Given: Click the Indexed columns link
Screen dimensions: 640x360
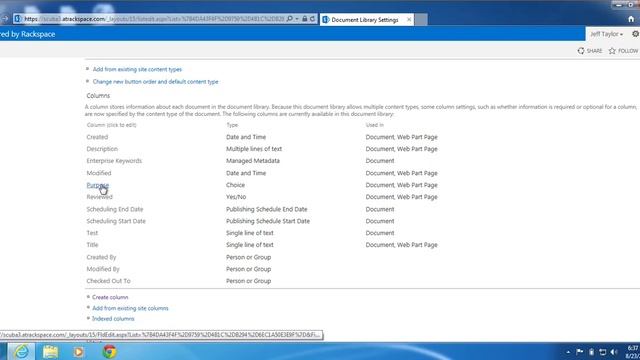Looking at the screenshot, I should pos(113,319).
